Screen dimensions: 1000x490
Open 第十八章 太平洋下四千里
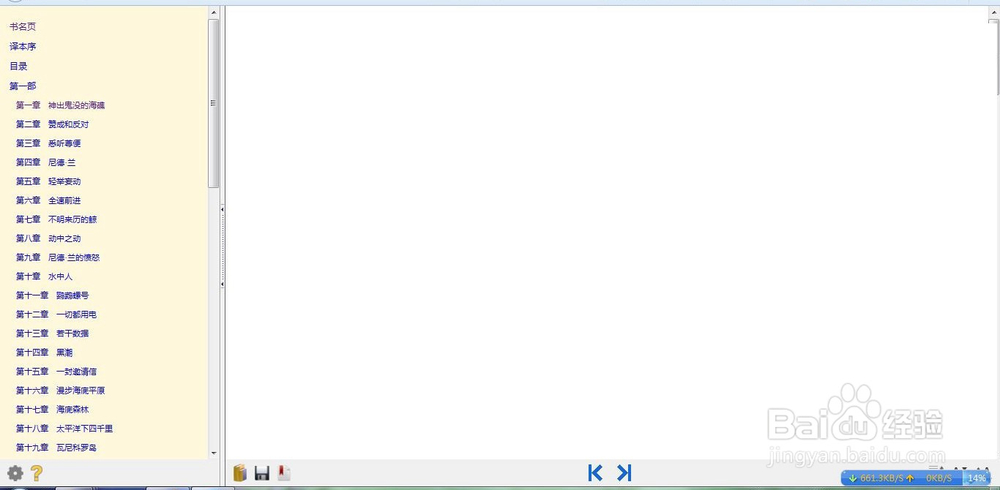64,429
